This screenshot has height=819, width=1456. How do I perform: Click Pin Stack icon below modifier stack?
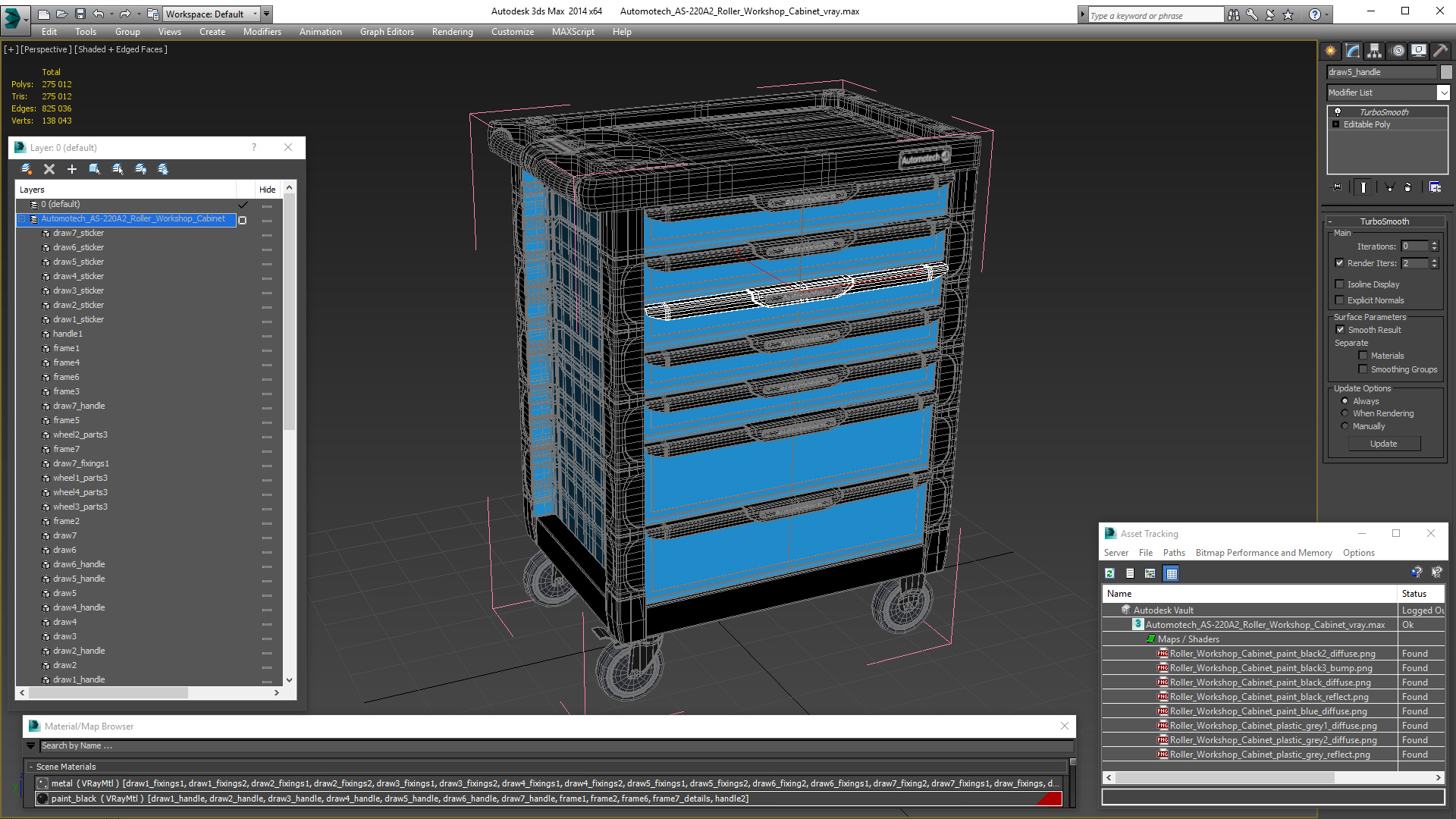click(1337, 187)
